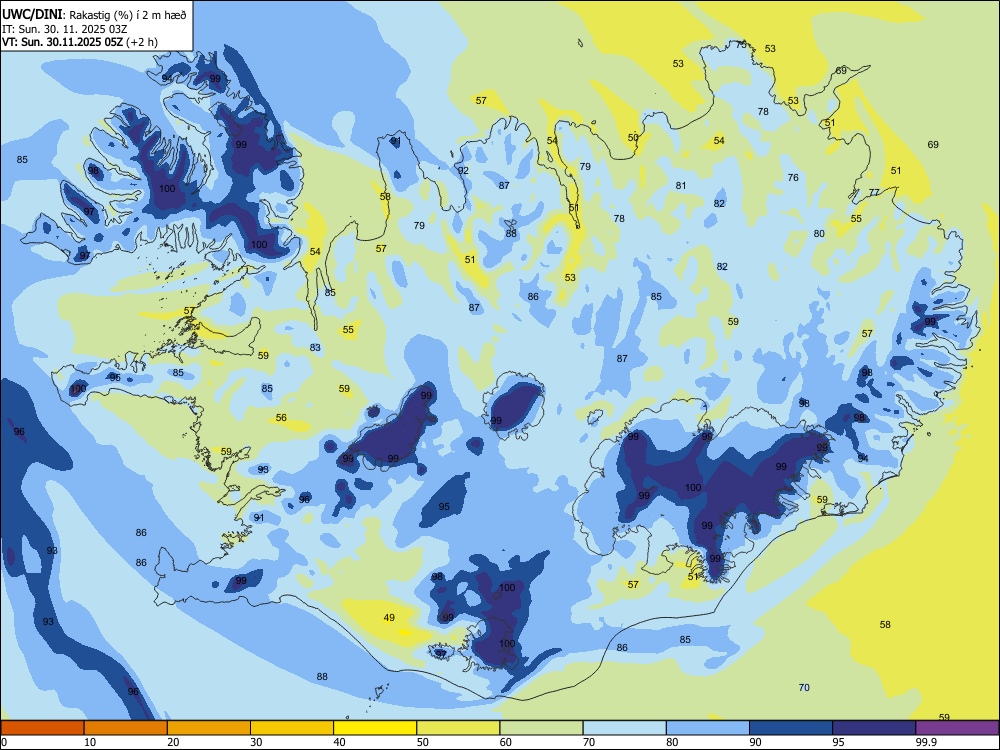Click the humidity value "76" on the map

[793, 177]
